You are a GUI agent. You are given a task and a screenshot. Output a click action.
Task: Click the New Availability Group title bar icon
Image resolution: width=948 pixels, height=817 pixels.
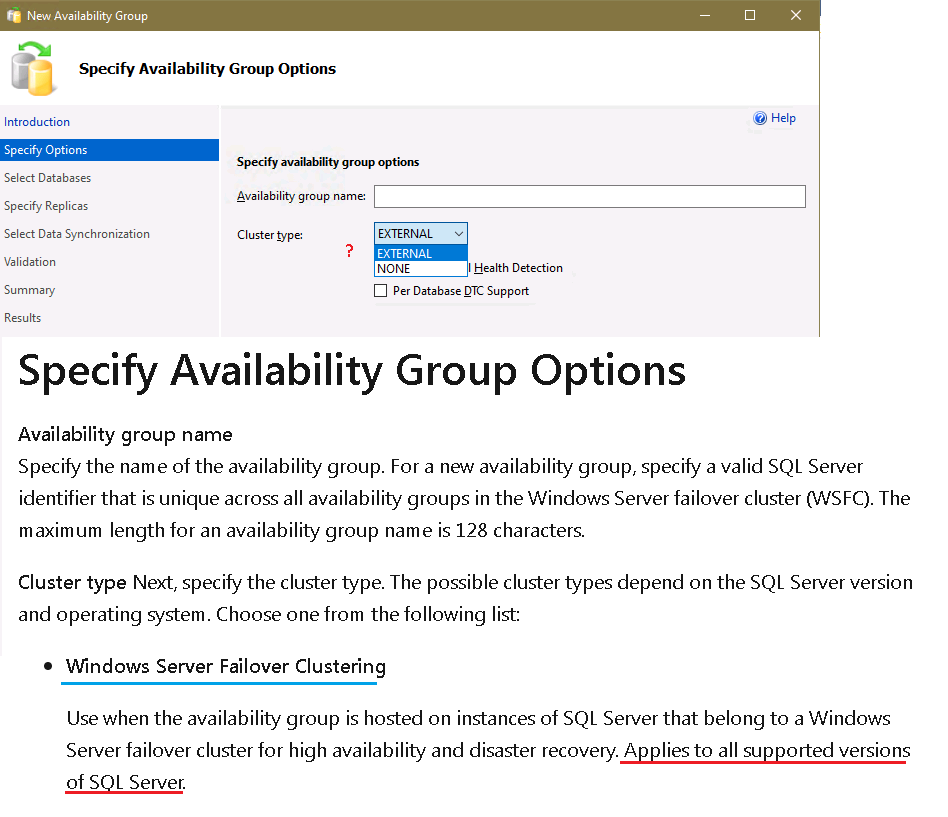13,15
